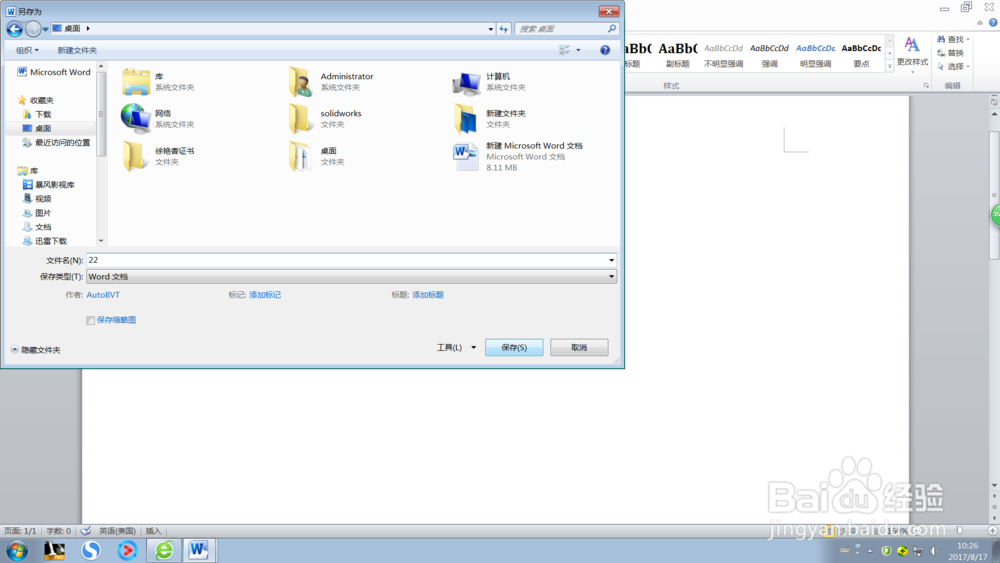
Task: Open the Administrator folder icon
Action: click(x=300, y=82)
